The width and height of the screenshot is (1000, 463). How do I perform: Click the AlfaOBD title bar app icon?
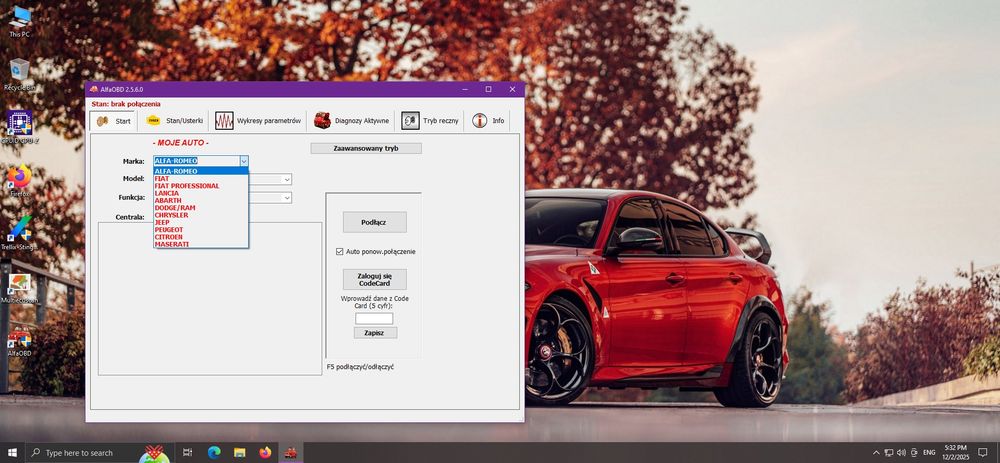tap(94, 89)
